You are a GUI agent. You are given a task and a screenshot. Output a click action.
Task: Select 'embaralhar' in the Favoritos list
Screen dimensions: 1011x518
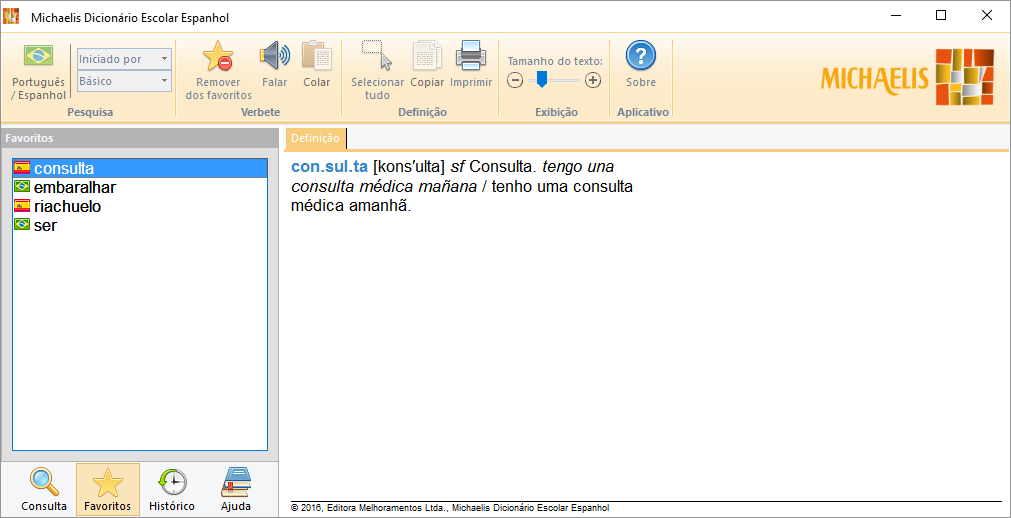[x=140, y=188]
